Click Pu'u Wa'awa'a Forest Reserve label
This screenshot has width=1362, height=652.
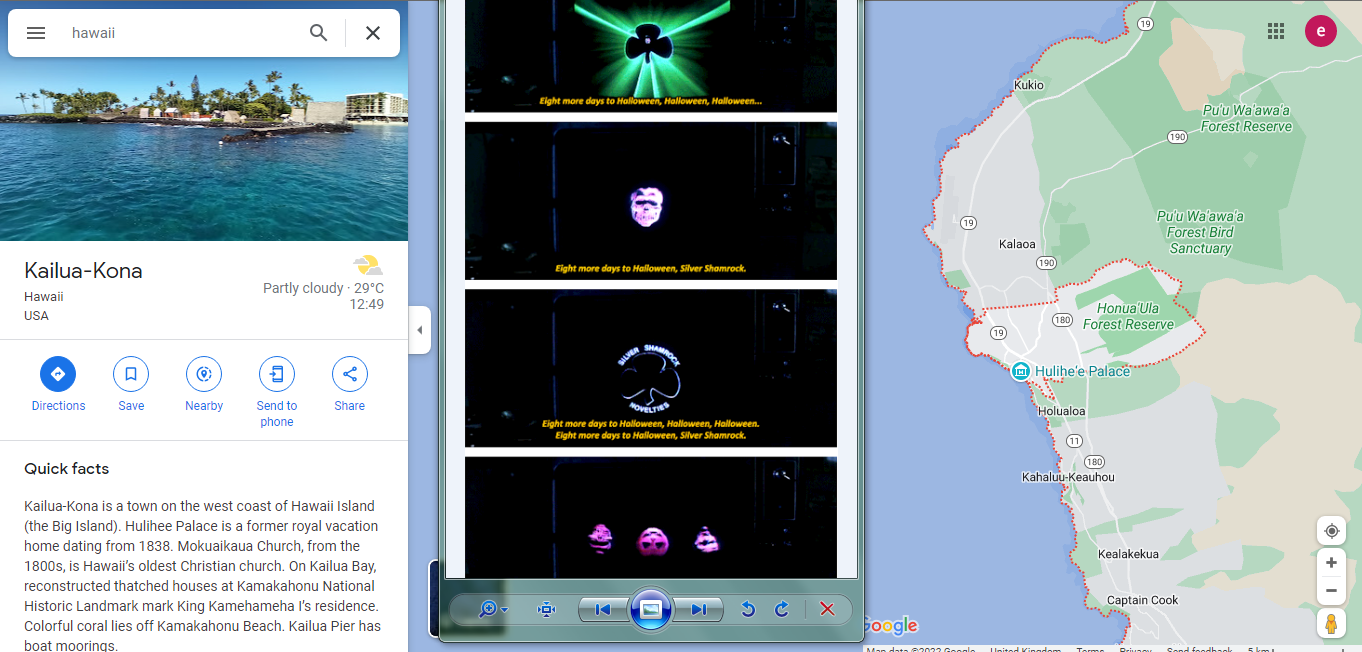[1246, 118]
